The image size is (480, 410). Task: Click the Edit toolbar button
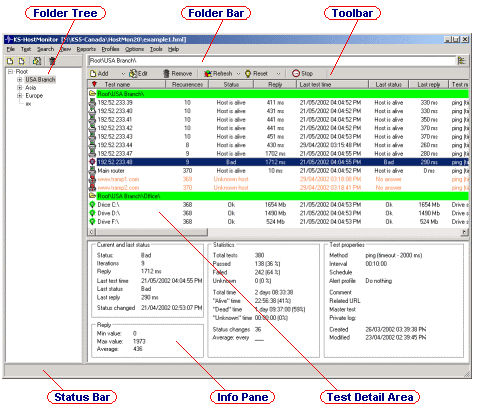[138, 73]
